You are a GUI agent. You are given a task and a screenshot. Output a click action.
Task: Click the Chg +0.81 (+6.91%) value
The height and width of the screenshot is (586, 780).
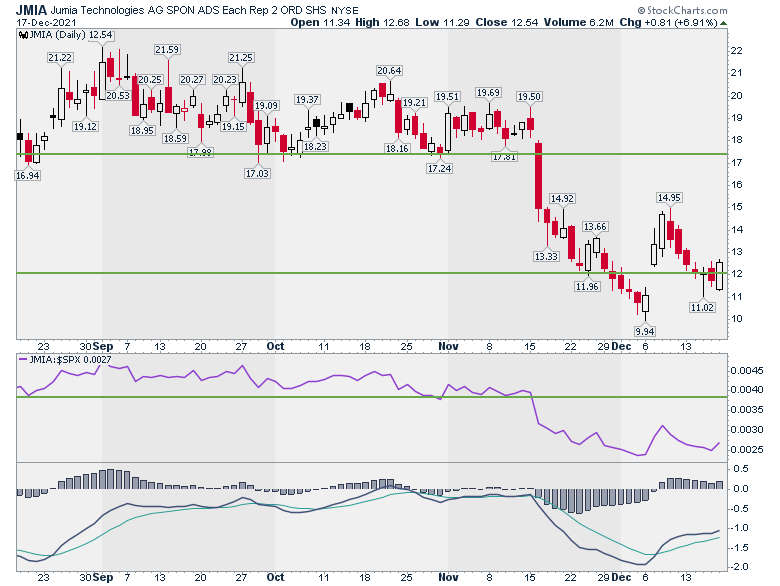click(x=668, y=22)
